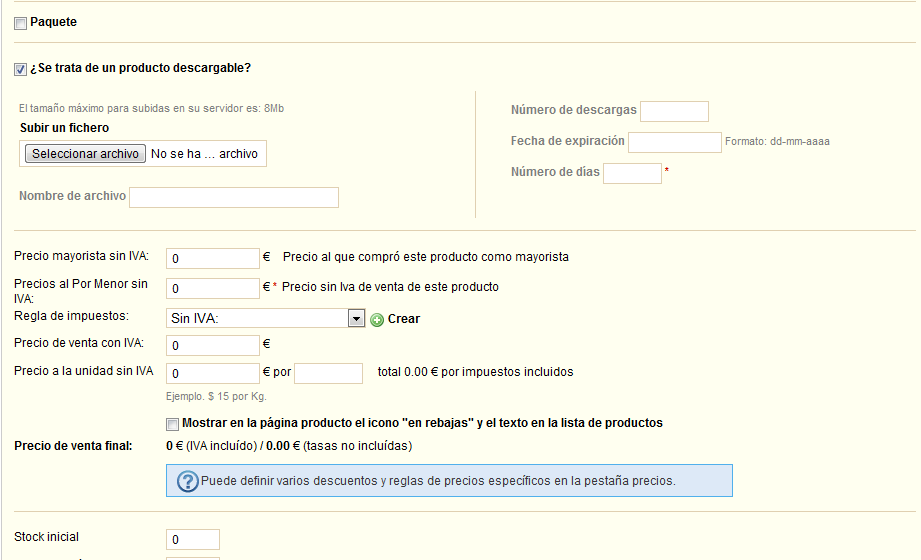Click the Precio mayorista sin IVA field

point(213,258)
